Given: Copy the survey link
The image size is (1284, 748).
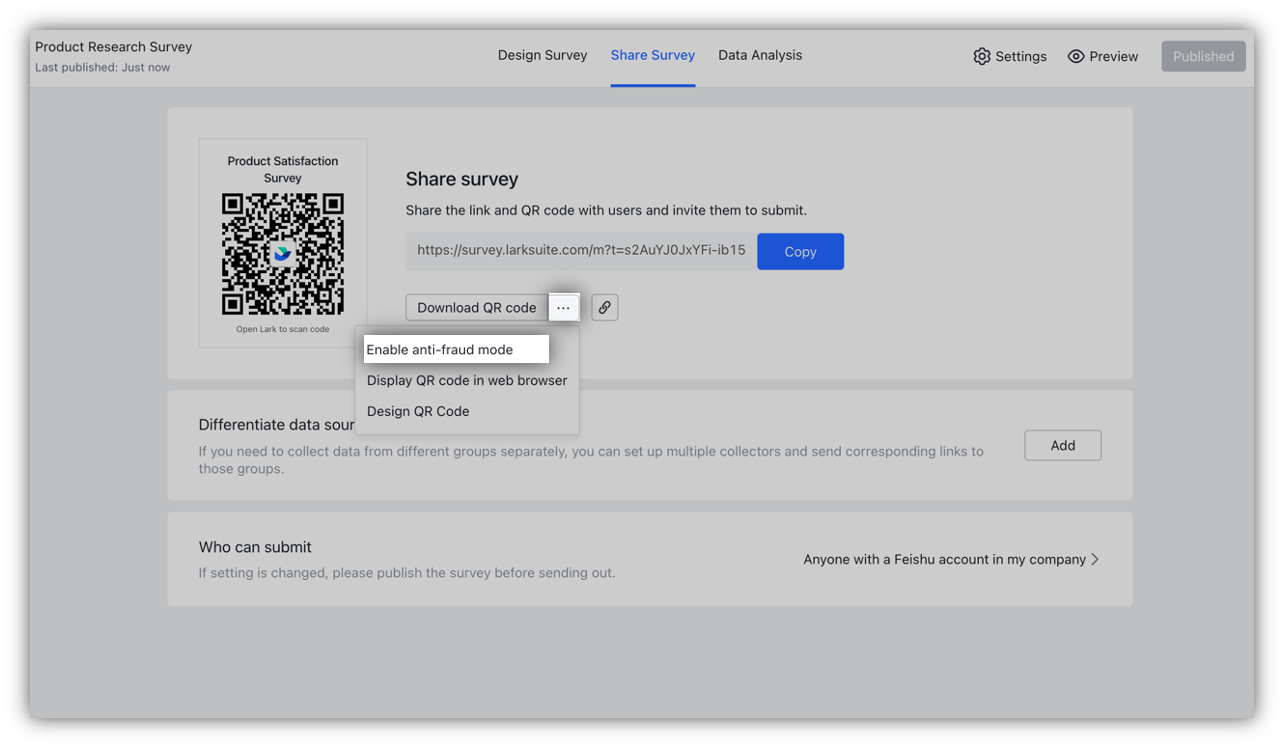Looking at the screenshot, I should click(800, 251).
